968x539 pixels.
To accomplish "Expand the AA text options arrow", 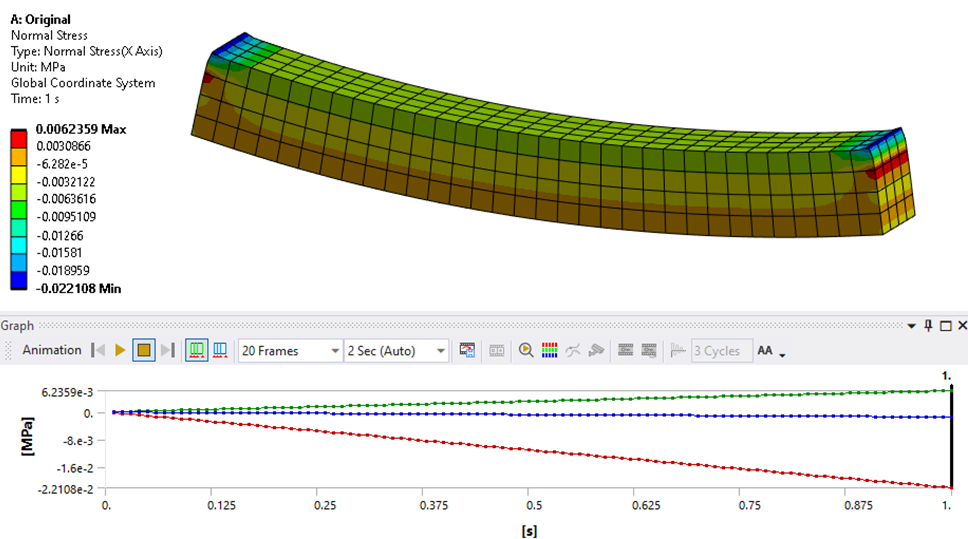I will [x=782, y=354].
